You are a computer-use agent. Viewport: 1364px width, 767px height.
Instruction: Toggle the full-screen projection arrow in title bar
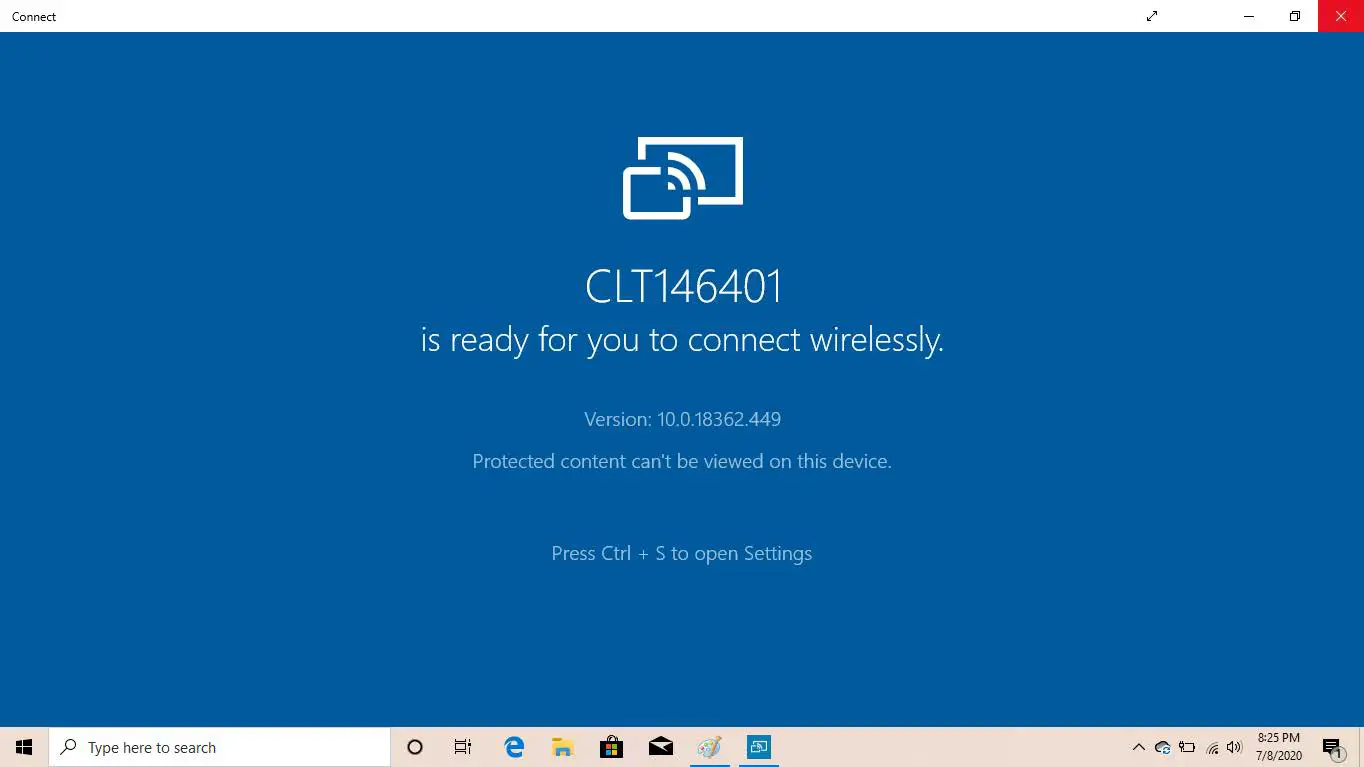[1151, 16]
